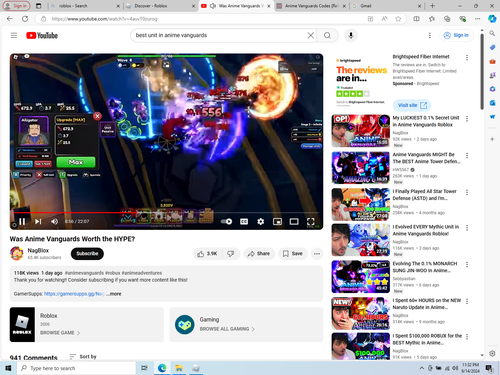Refresh the page
This screenshot has height=375, width=500.
click(x=25, y=19)
